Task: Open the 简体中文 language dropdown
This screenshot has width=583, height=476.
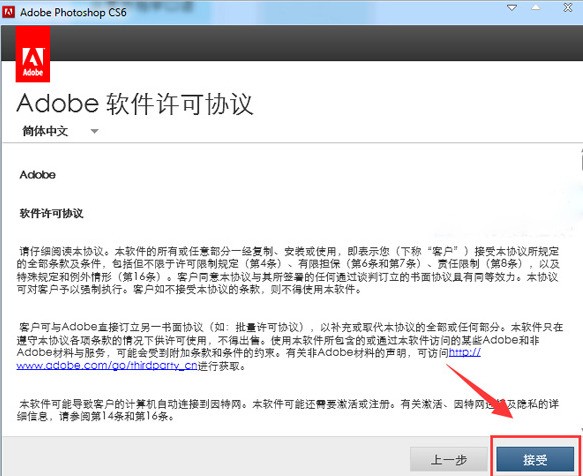Action: click(60, 131)
